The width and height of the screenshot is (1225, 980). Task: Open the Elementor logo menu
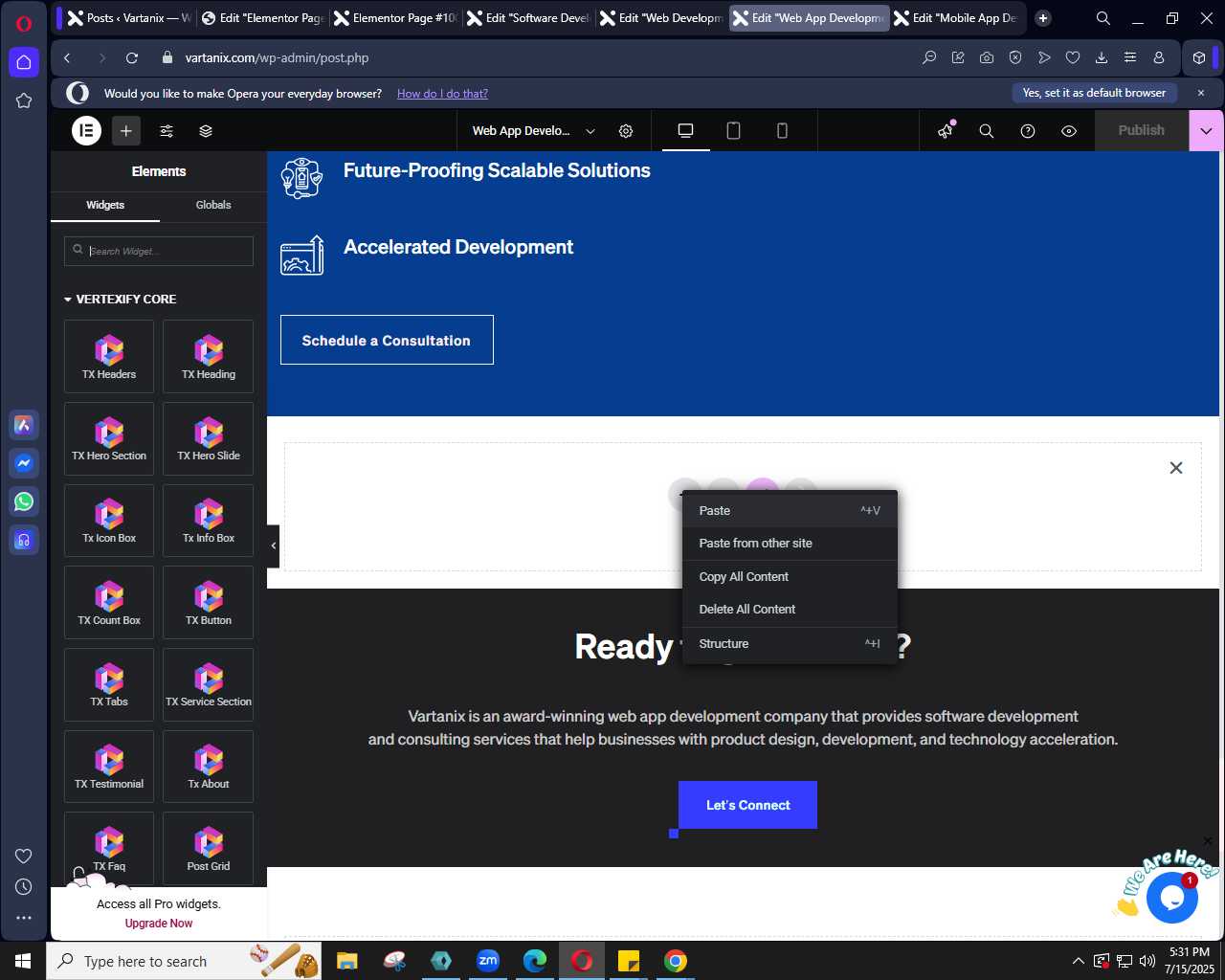pos(86,131)
